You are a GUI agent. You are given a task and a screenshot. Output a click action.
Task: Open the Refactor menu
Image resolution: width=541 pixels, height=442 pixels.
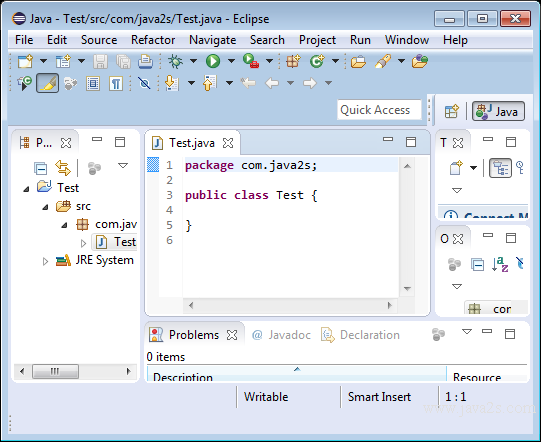153,40
